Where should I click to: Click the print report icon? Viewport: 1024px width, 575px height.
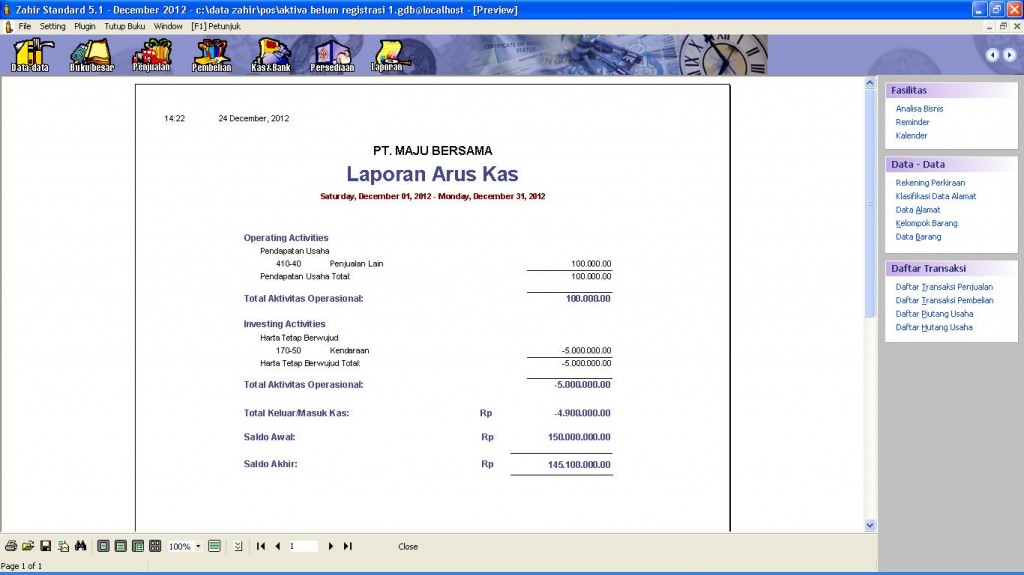[11, 546]
